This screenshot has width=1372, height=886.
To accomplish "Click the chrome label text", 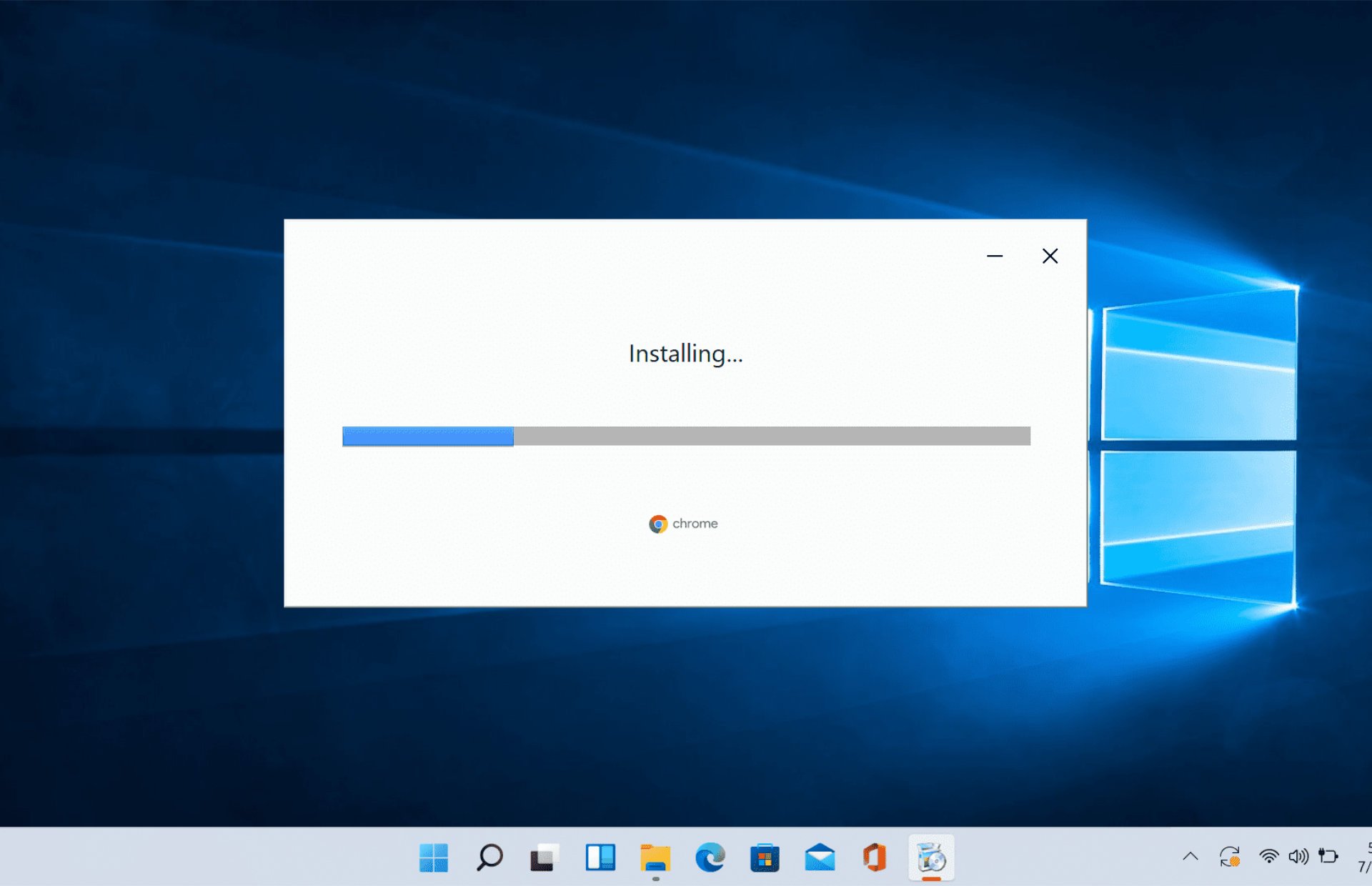I will click(695, 524).
